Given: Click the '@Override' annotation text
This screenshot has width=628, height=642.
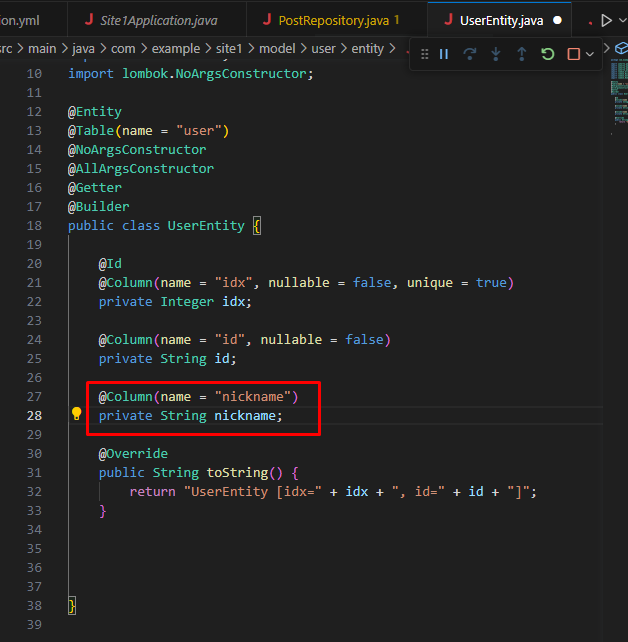Looking at the screenshot, I should pos(133,454).
